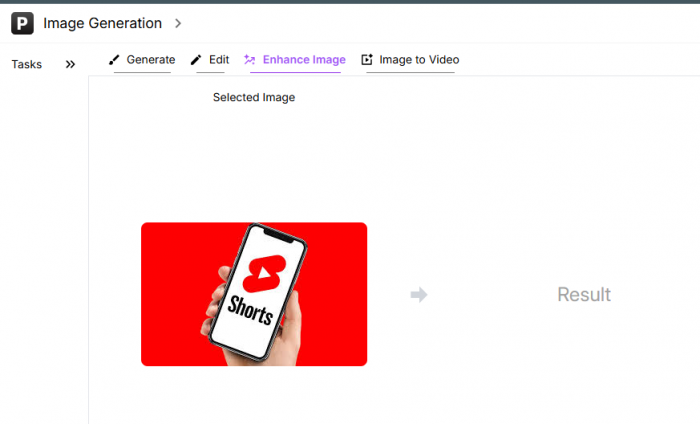This screenshot has width=700, height=424.
Task: Click the Result placeholder area
Action: pyautogui.click(x=584, y=295)
